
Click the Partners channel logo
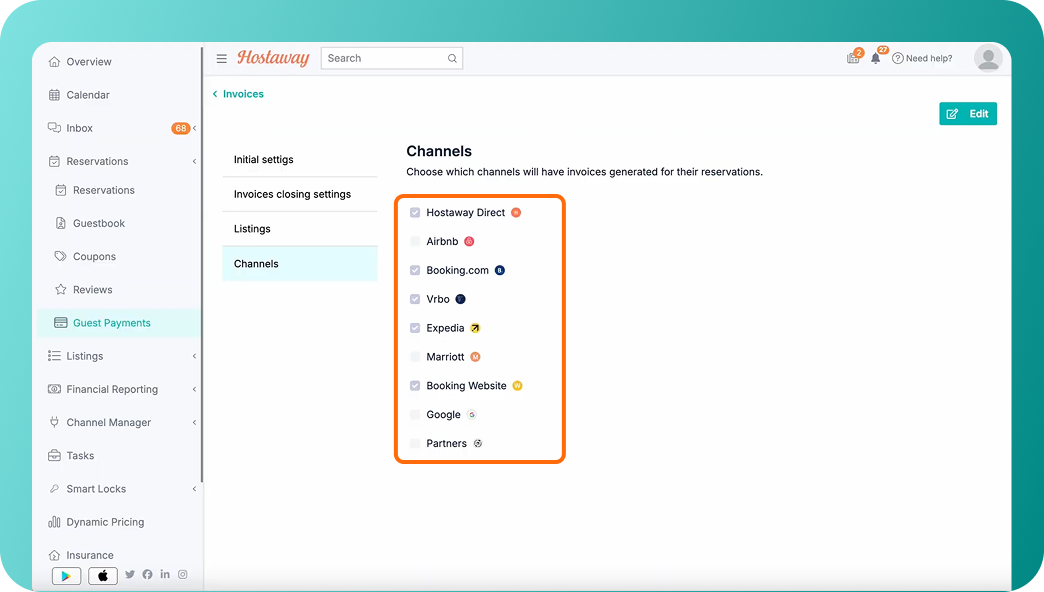tap(477, 444)
